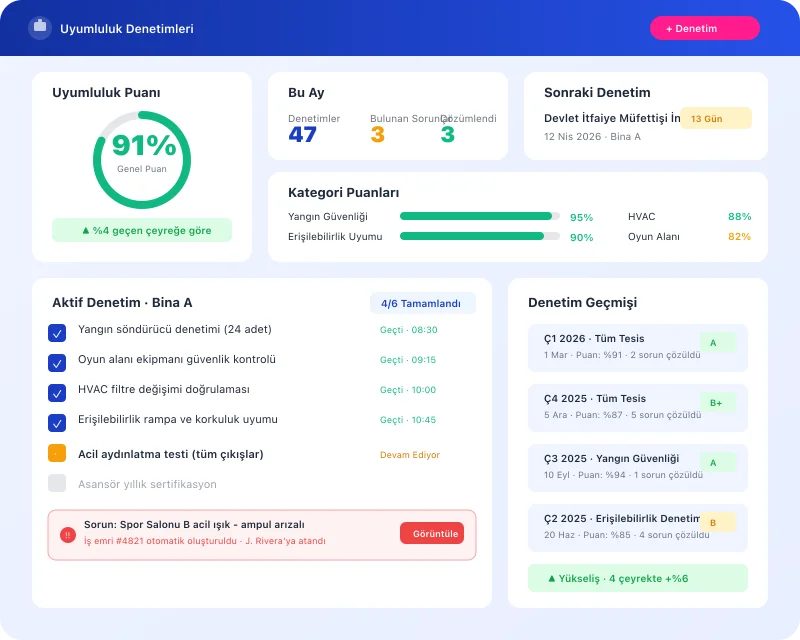Select the B+ badge on Ç4 2025
The width and height of the screenshot is (800, 640).
click(x=718, y=402)
